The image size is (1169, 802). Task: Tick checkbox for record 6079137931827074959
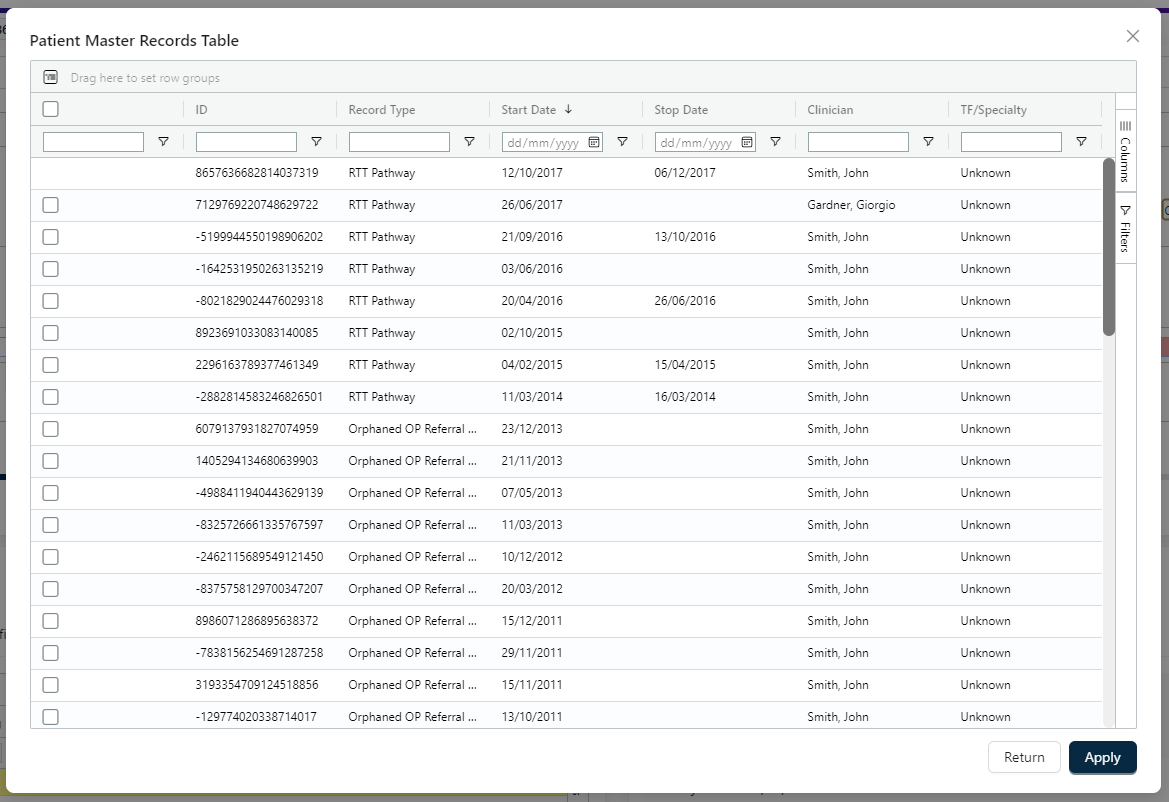click(51, 429)
